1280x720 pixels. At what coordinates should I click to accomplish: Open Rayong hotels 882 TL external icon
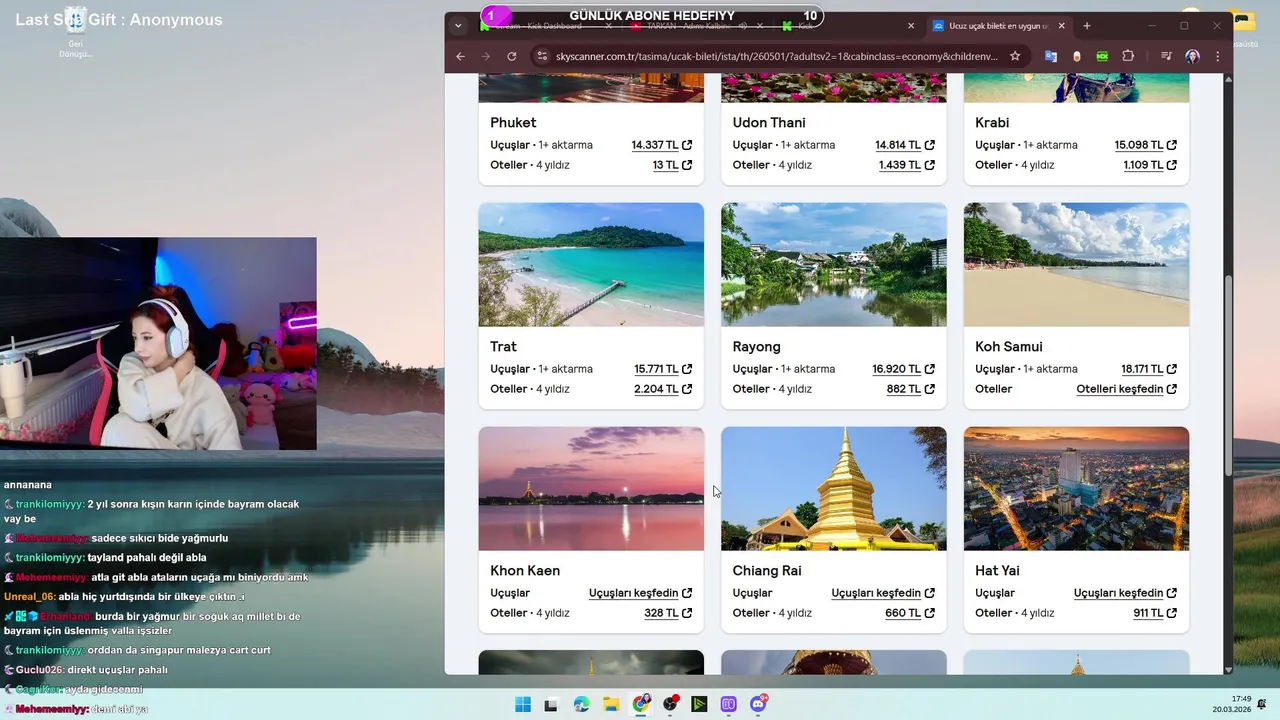point(930,389)
